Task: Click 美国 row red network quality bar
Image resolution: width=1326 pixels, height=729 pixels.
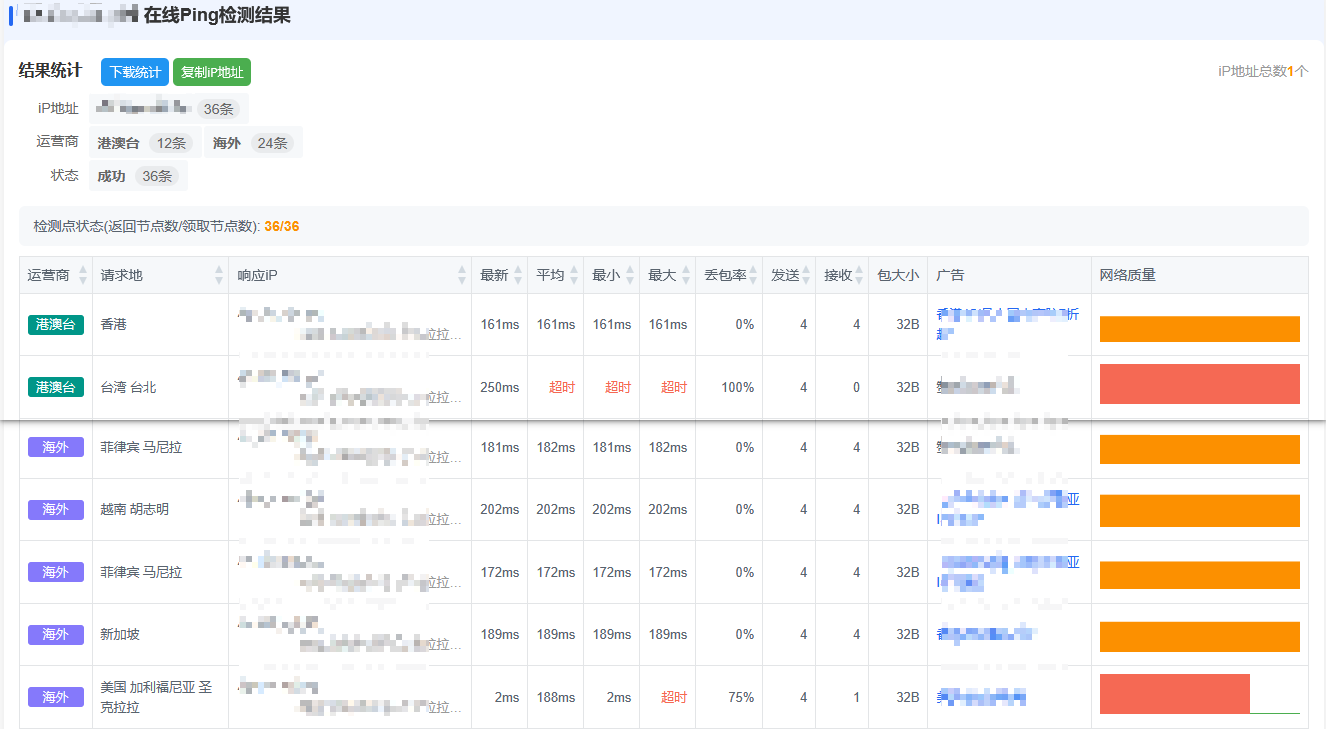Action: tap(1175, 694)
